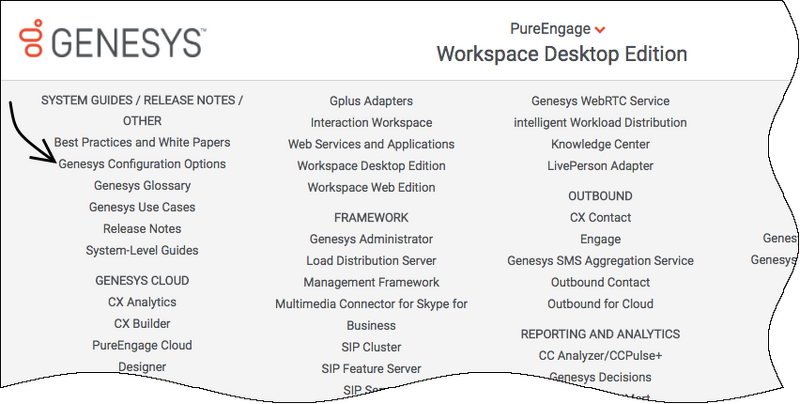Open System-Level Guides

[x=142, y=250]
